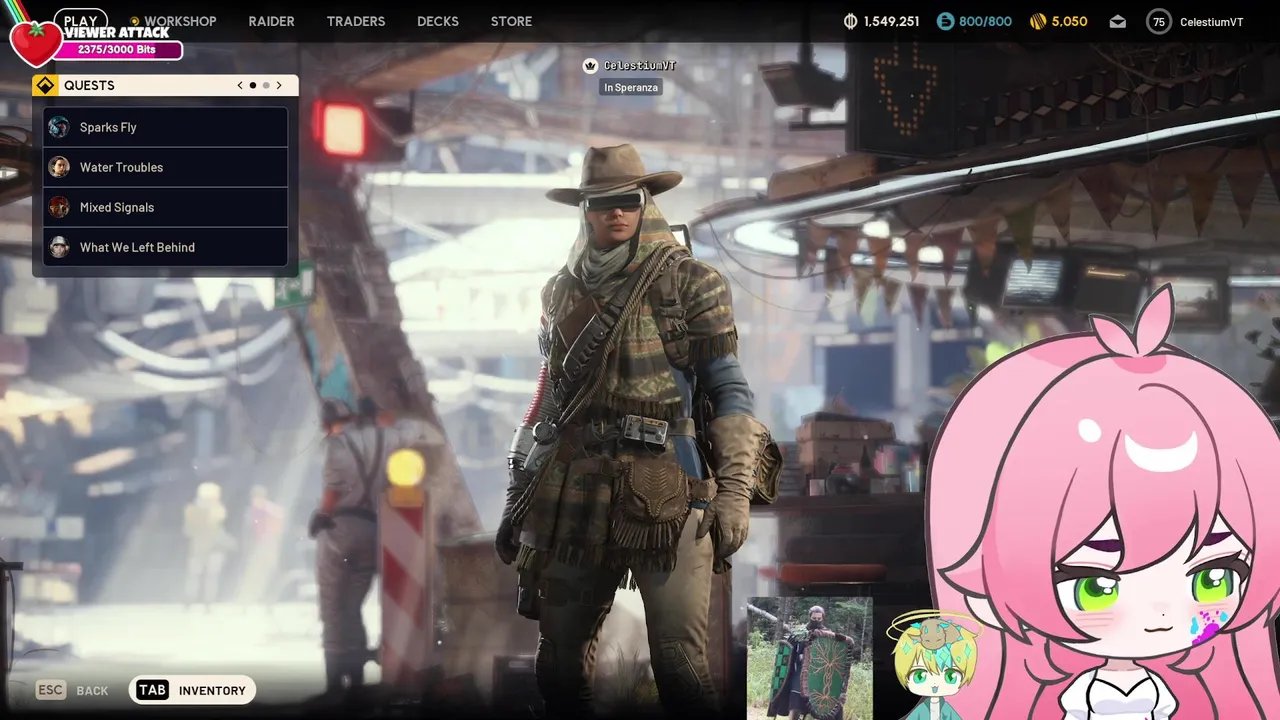Click the blue token icon beside 800/800

[x=945, y=21]
